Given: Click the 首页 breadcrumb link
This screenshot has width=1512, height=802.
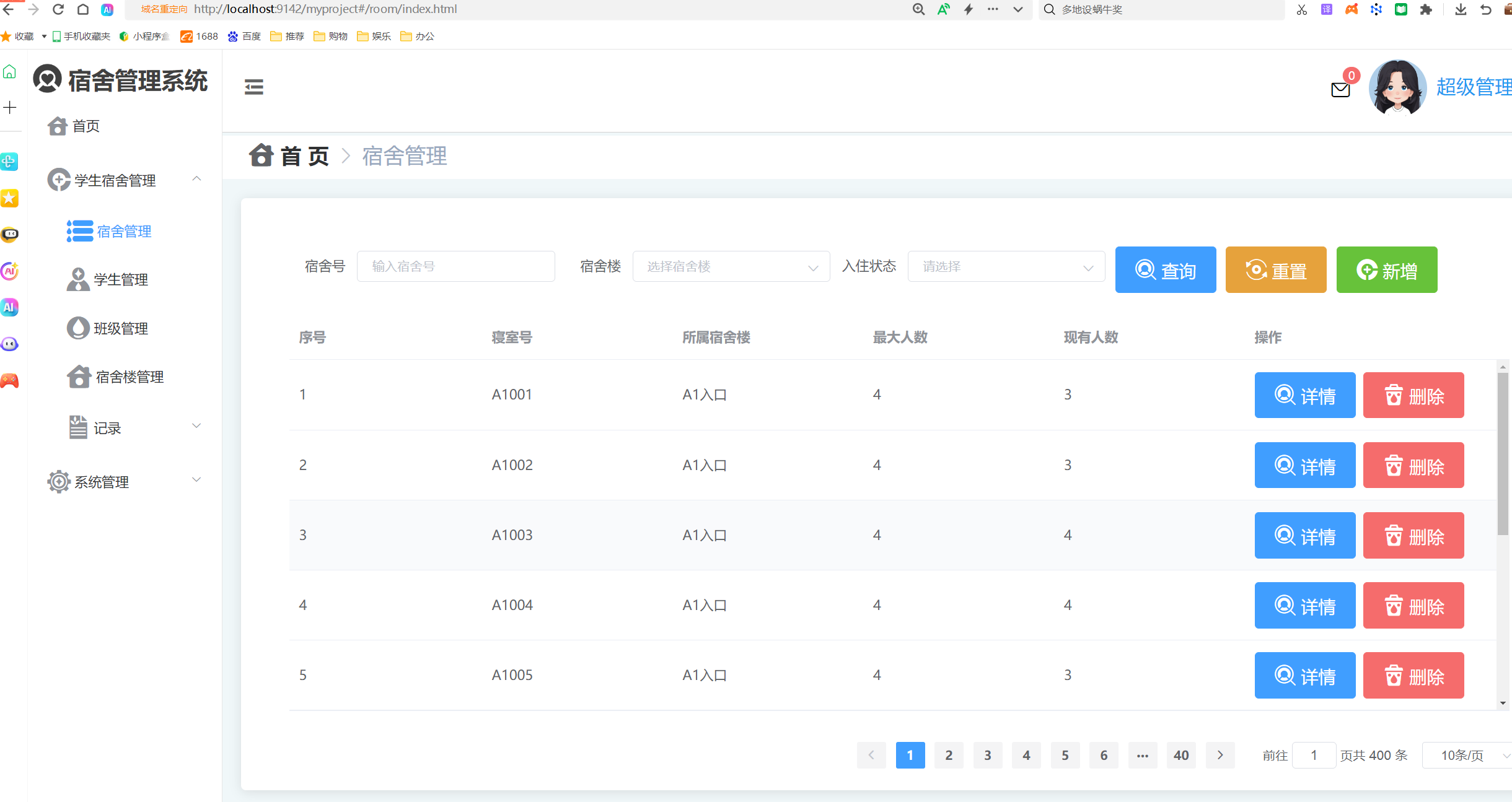Looking at the screenshot, I should pyautogui.click(x=290, y=156).
